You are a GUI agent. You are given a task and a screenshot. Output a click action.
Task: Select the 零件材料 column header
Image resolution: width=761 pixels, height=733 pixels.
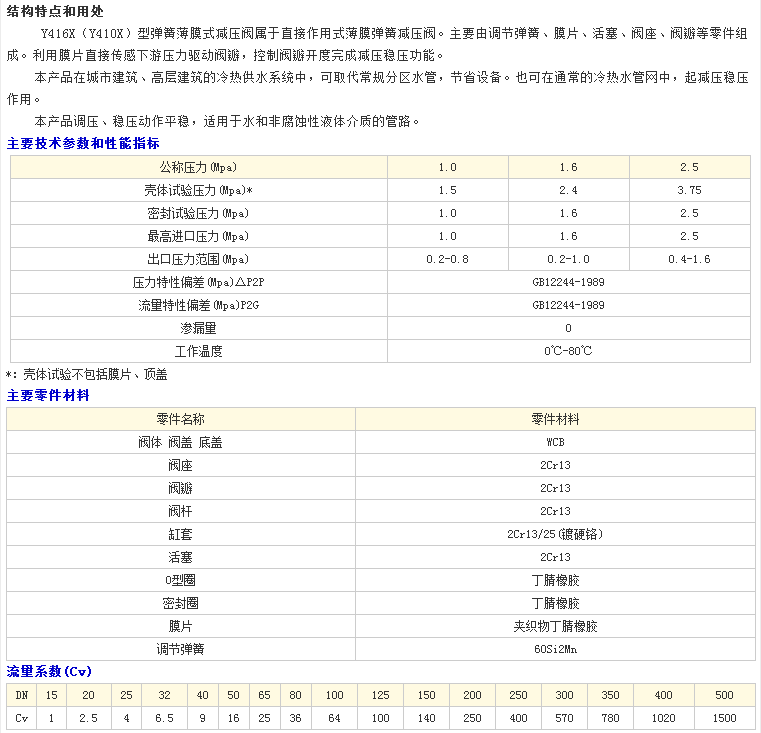tap(555, 419)
